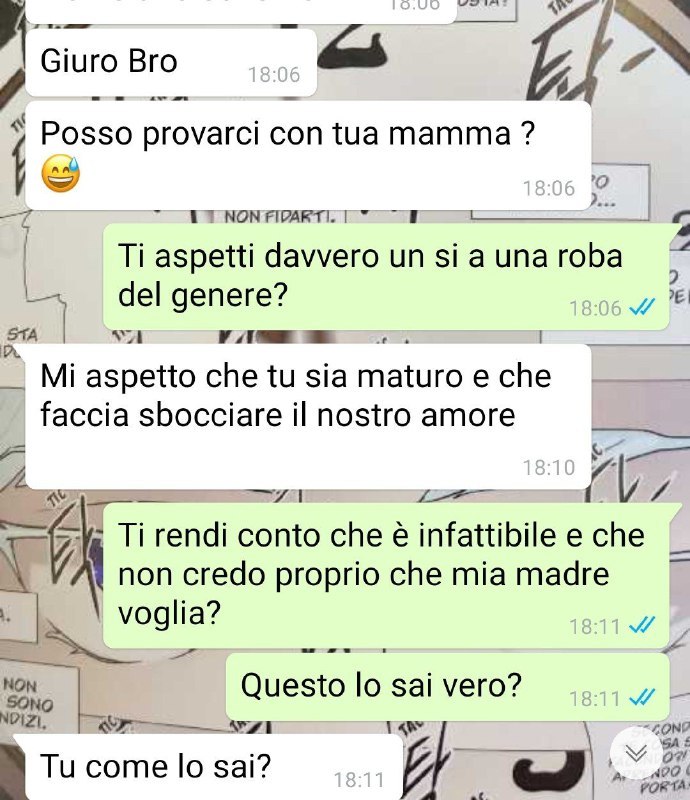Screen dimensions: 690x800
Task: Select the 'Posso provarci con tua mamma ?' message
Action: (308, 155)
